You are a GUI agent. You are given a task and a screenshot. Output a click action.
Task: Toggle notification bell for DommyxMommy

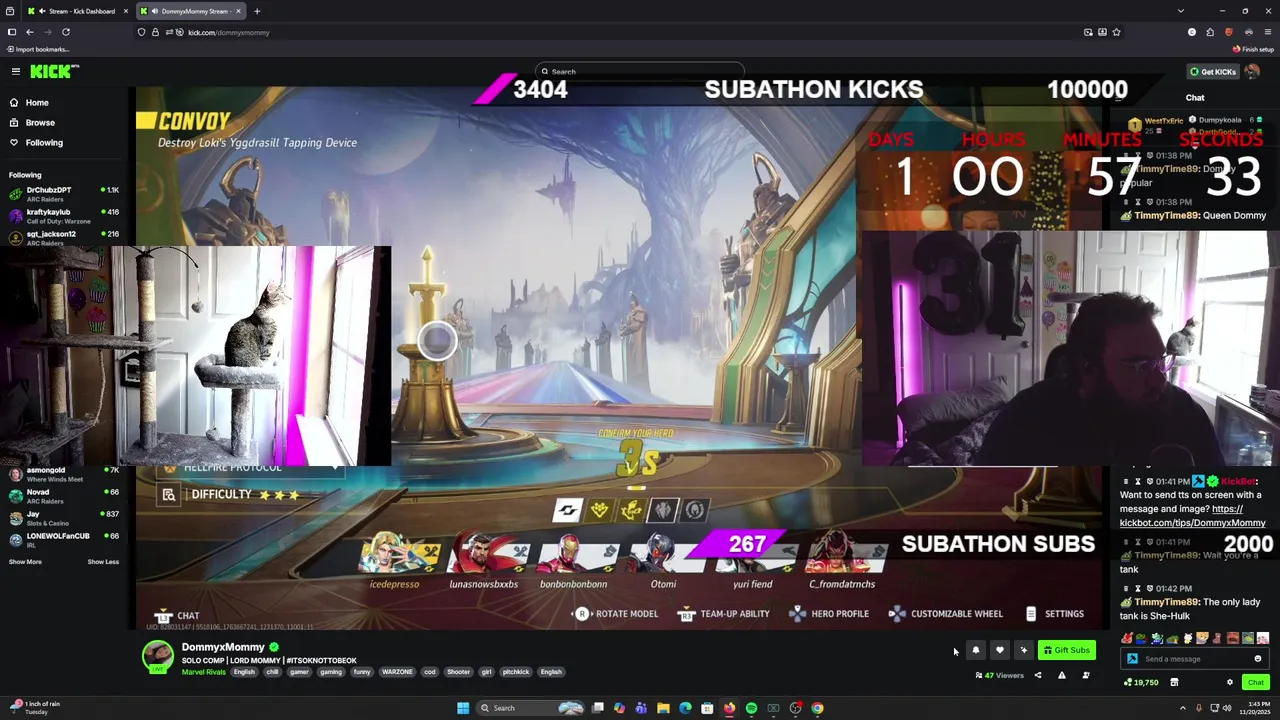976,650
